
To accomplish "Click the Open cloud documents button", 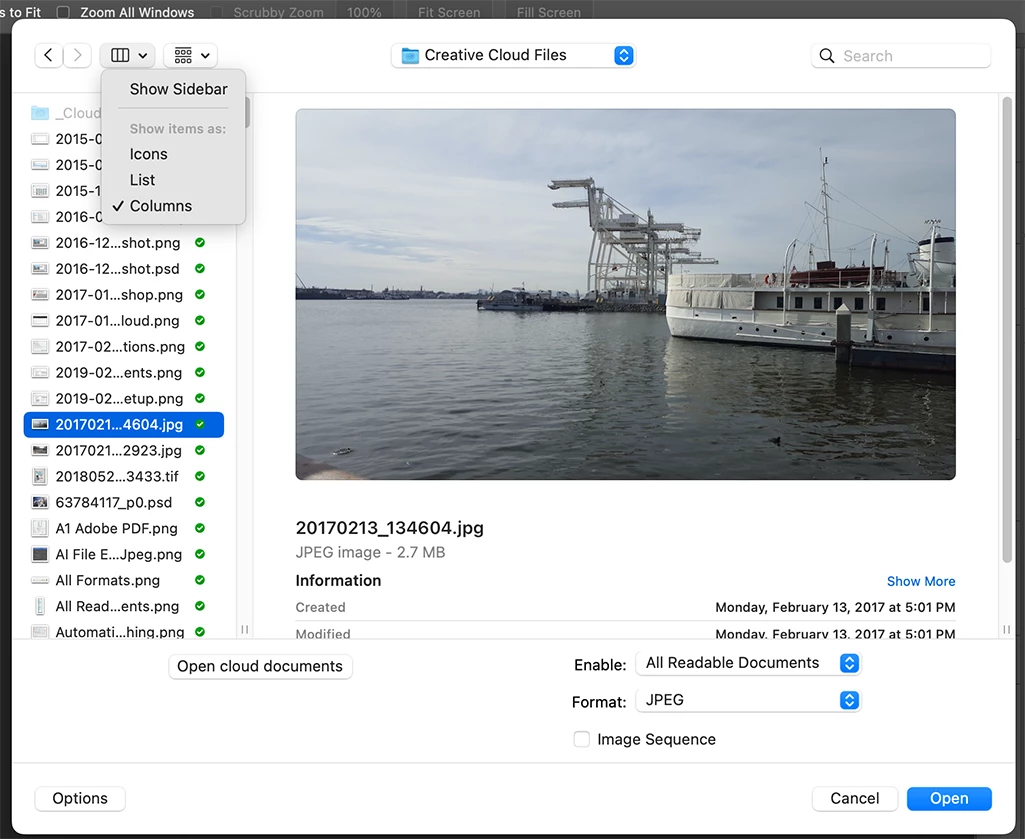I will pyautogui.click(x=260, y=666).
